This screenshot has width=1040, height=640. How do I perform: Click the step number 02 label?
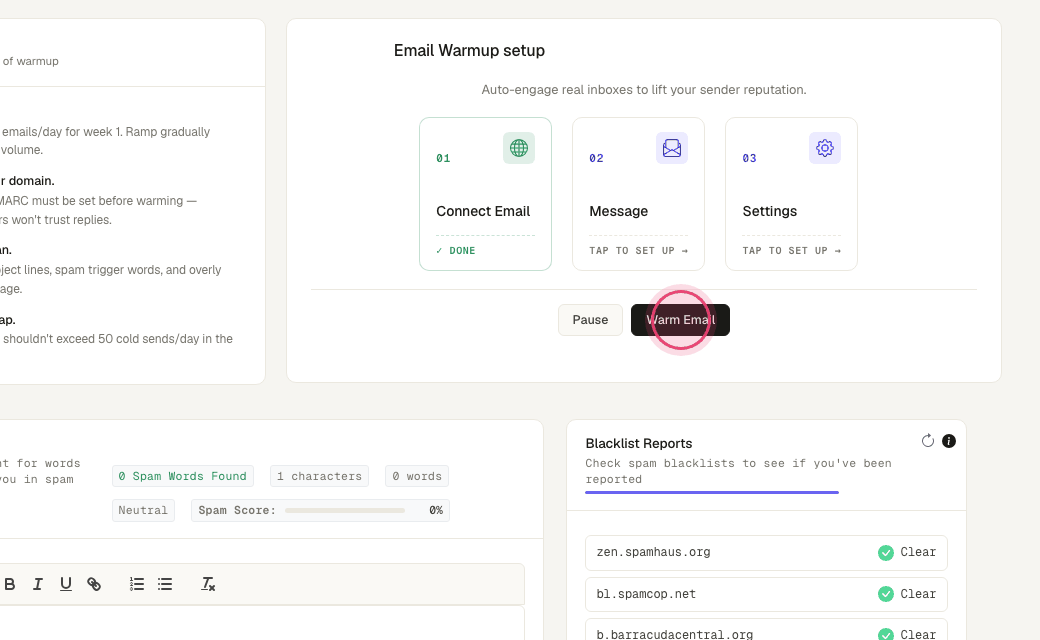(596, 159)
